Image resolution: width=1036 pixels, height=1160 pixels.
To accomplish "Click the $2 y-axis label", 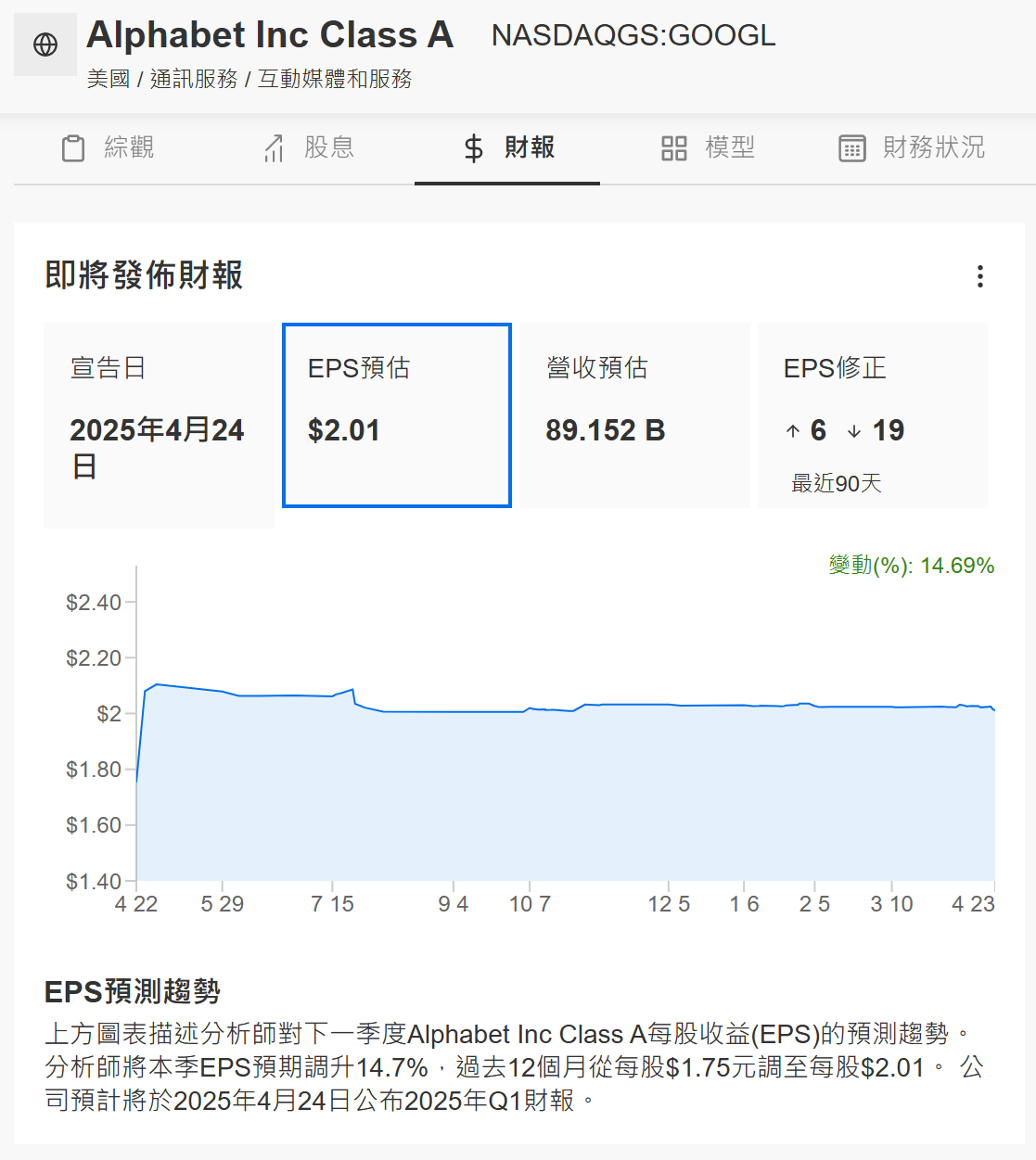I will point(109,714).
